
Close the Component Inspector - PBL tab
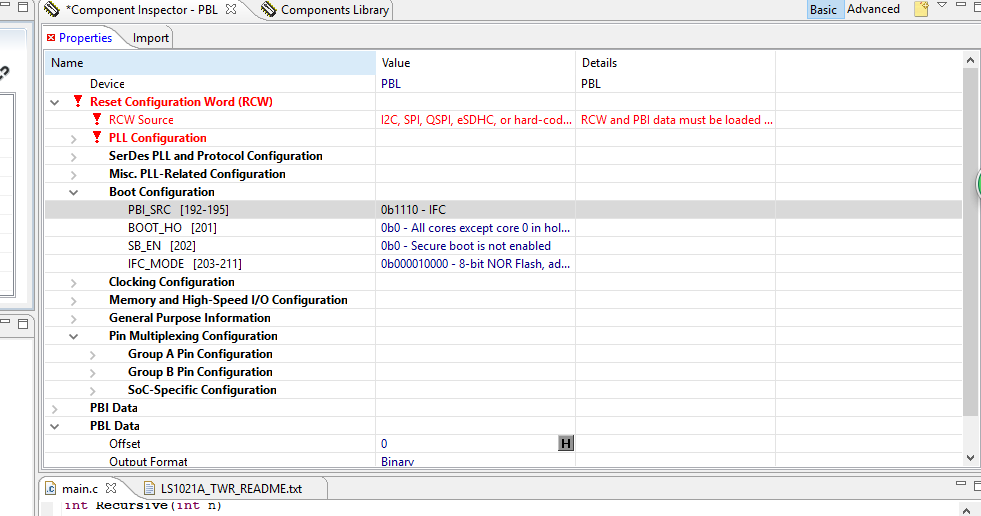[x=231, y=9]
